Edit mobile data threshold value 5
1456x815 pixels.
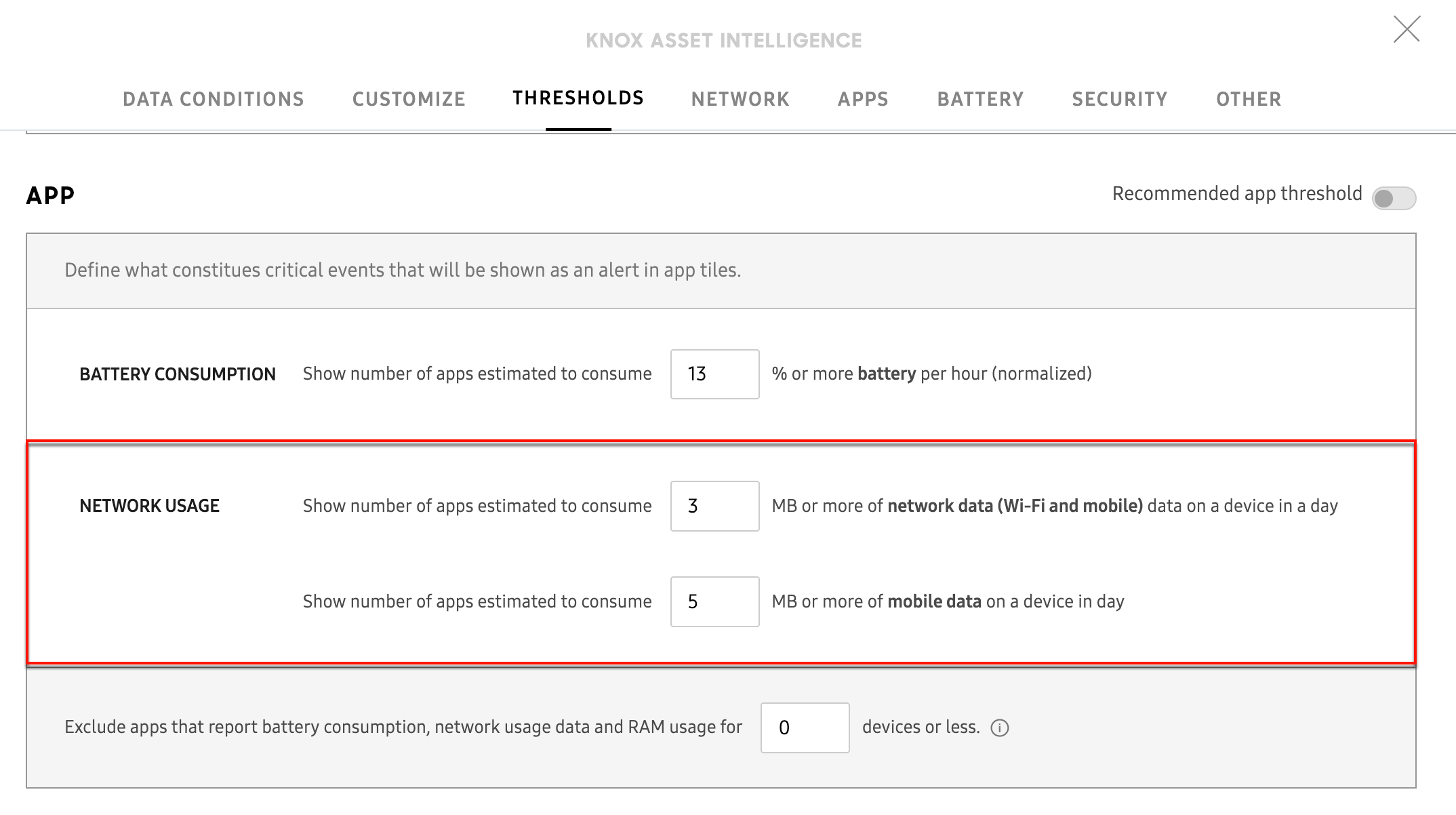[x=715, y=601]
